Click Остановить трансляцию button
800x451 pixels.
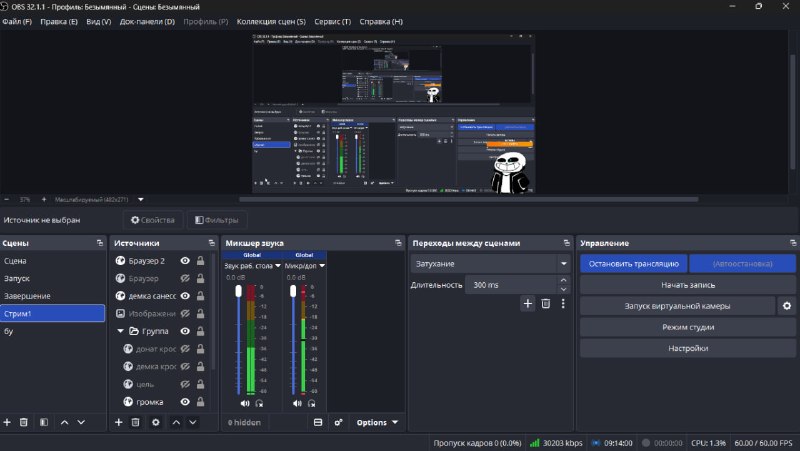click(634, 264)
